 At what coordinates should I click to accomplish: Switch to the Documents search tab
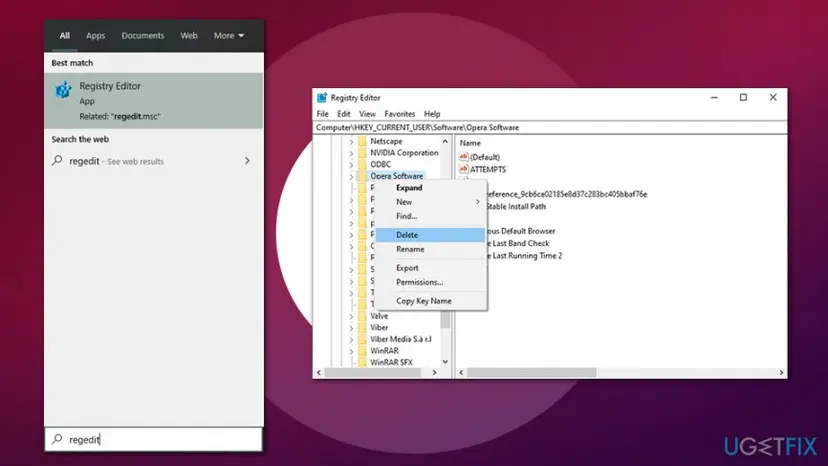pyautogui.click(x=143, y=35)
